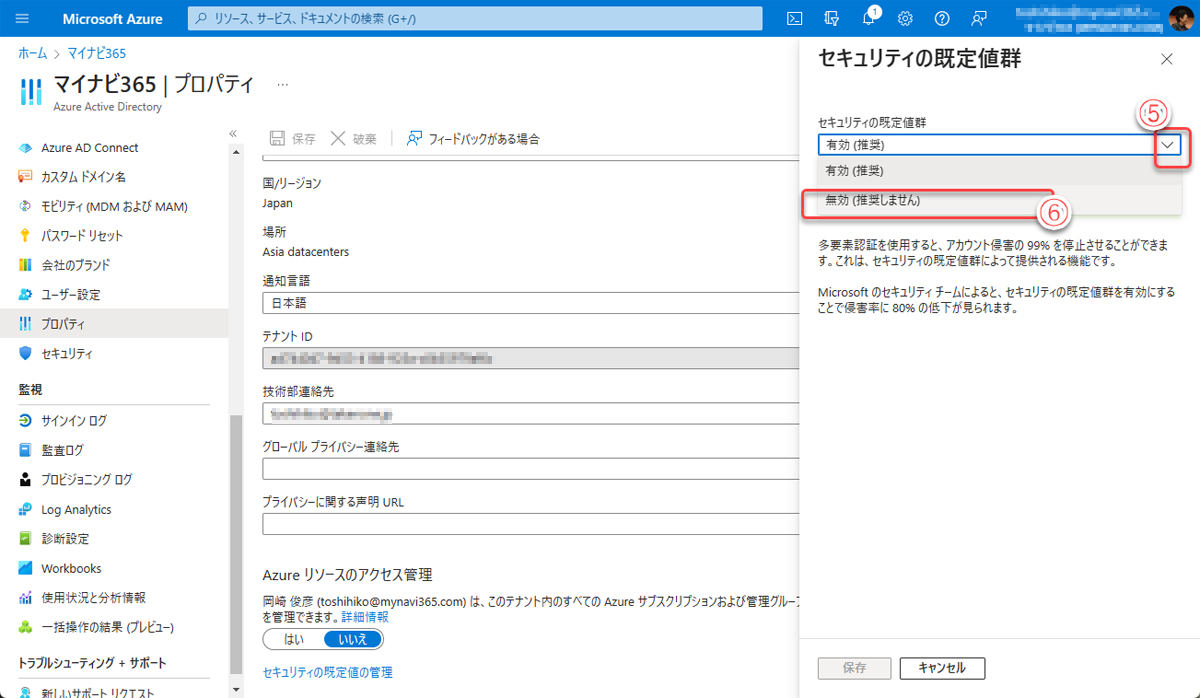Collapse the sidebar with the double chevron
The image size is (1200, 698).
233,133
